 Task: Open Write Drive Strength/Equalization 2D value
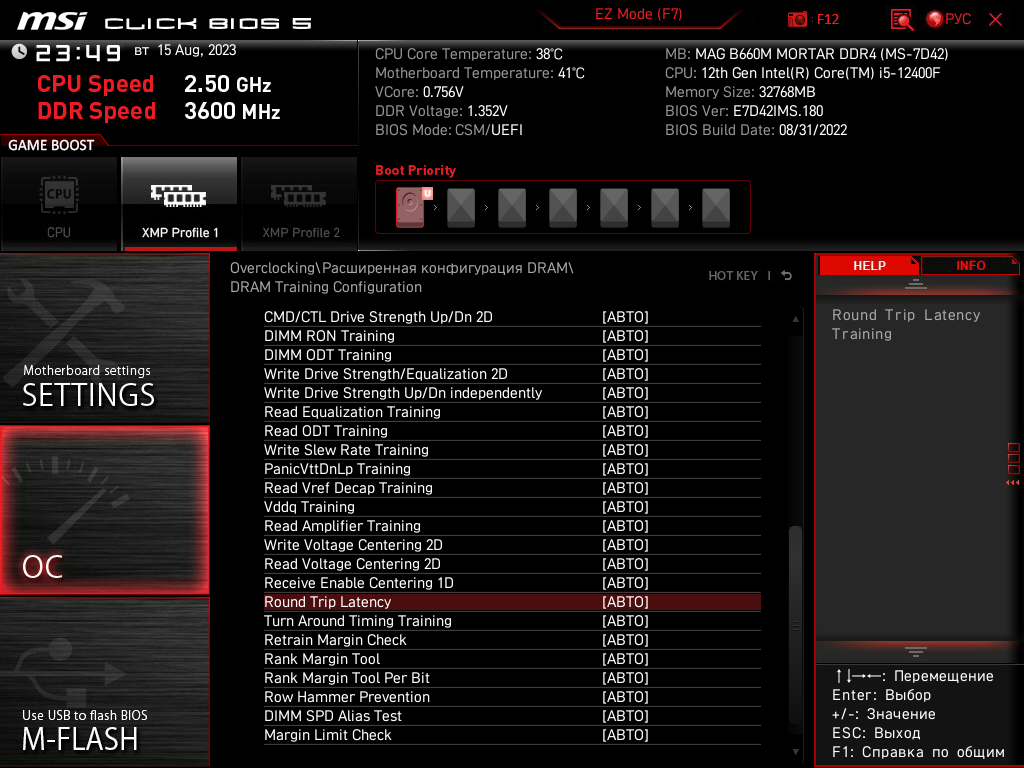click(x=625, y=374)
